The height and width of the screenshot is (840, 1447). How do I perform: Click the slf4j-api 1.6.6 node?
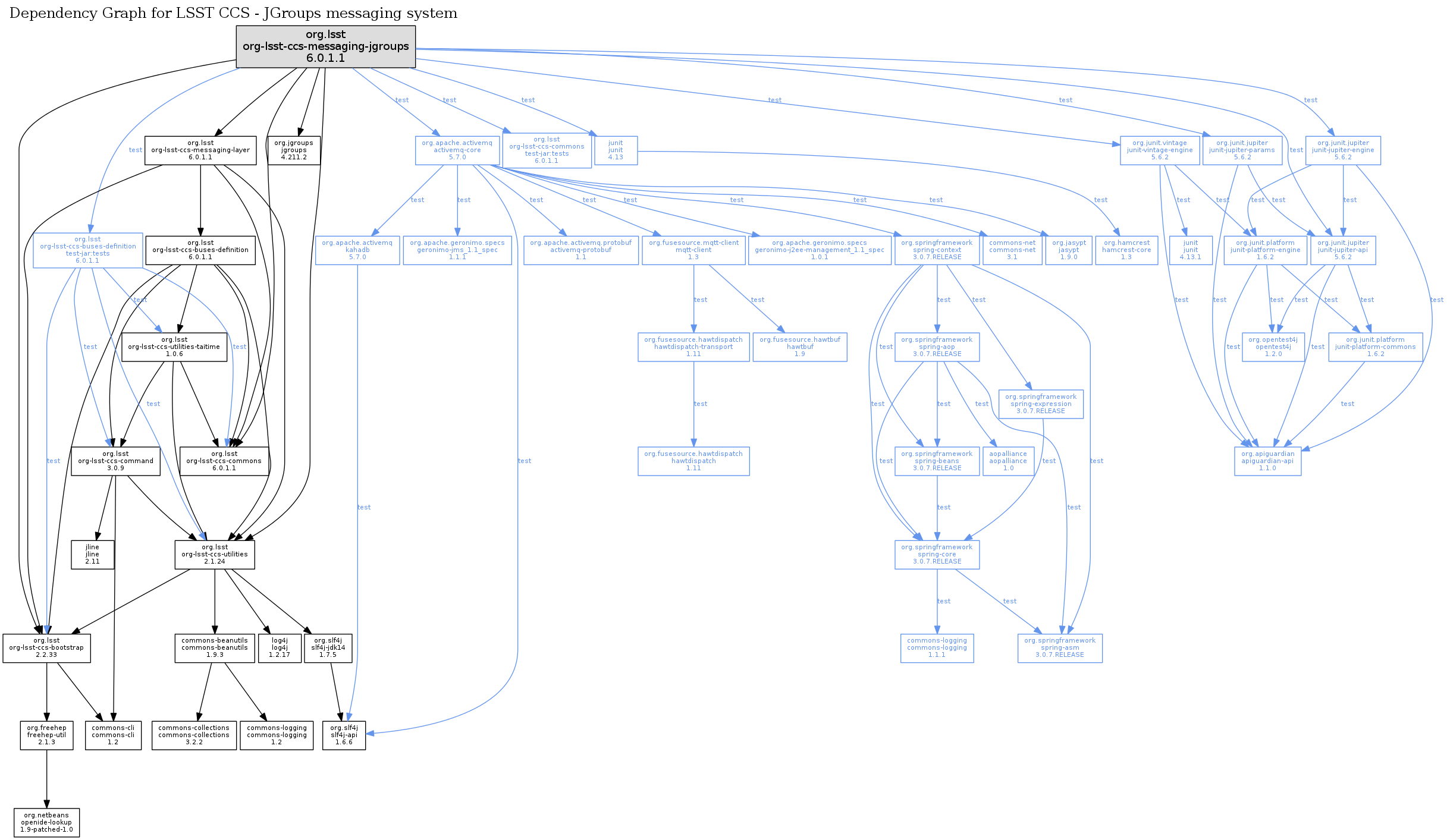tap(344, 735)
